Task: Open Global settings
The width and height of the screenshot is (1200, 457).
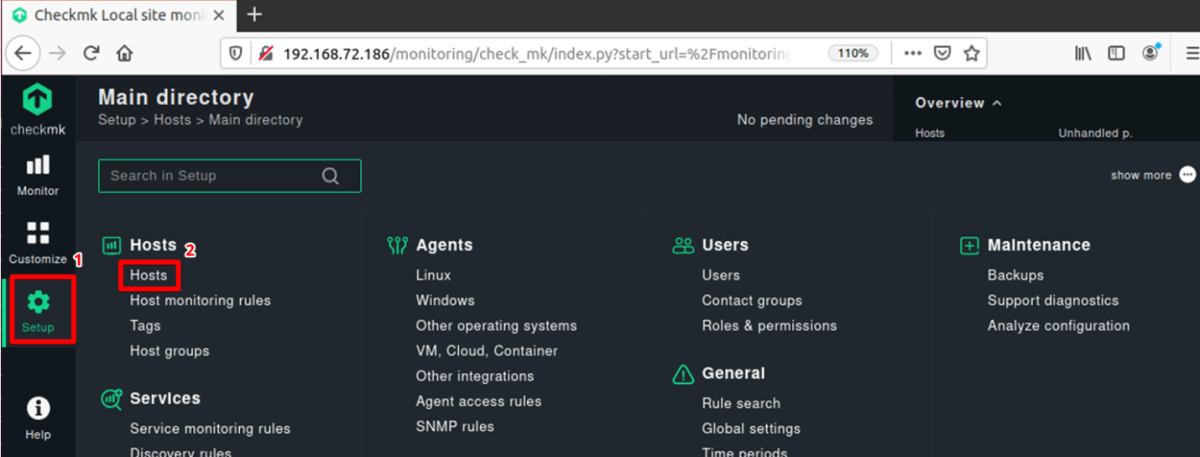Action: coord(751,428)
